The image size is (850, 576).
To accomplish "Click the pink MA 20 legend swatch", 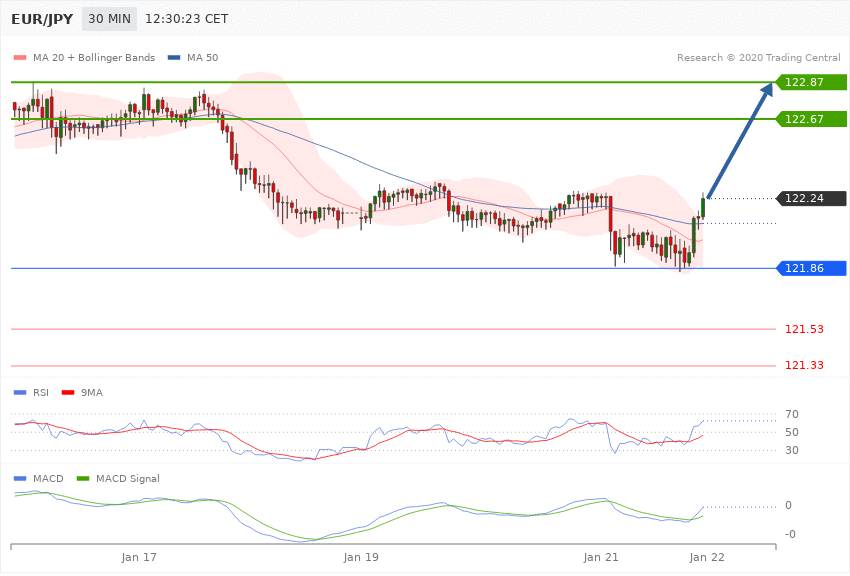I will click(20, 57).
